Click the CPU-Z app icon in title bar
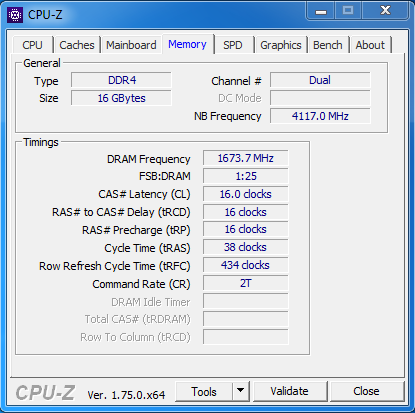415x413 pixels. pos(15,14)
